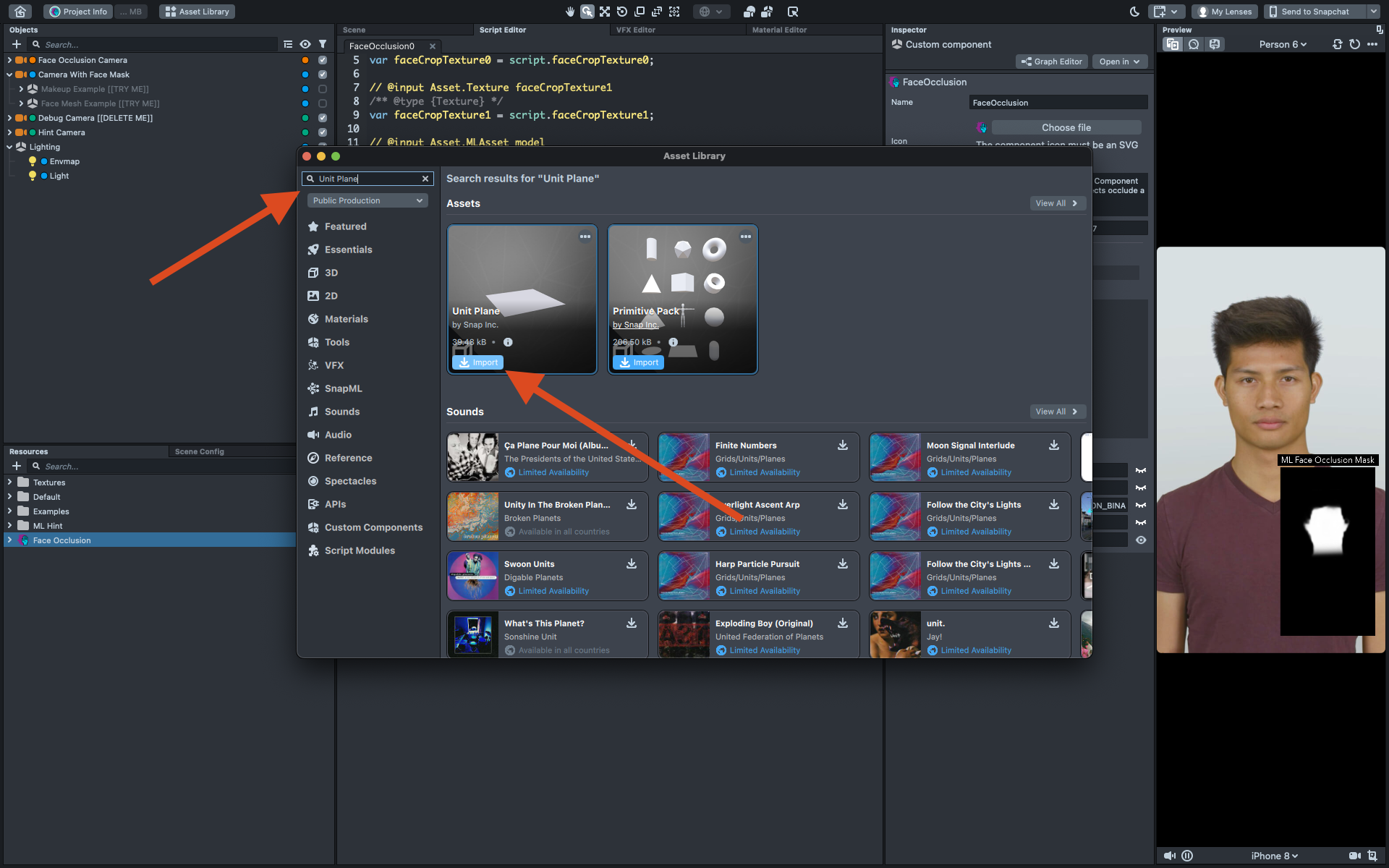The width and height of the screenshot is (1389, 868).
Task: Open more options on Unit Plane asset
Action: (x=585, y=237)
